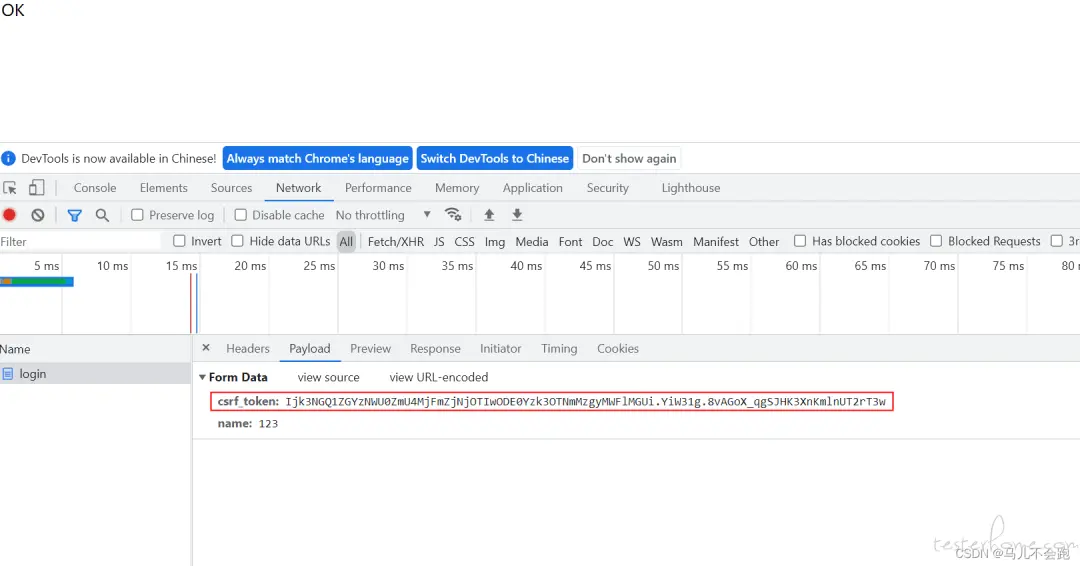The image size is (1080, 566).
Task: Filter by Fetch/XHR requests
Action: tap(396, 242)
